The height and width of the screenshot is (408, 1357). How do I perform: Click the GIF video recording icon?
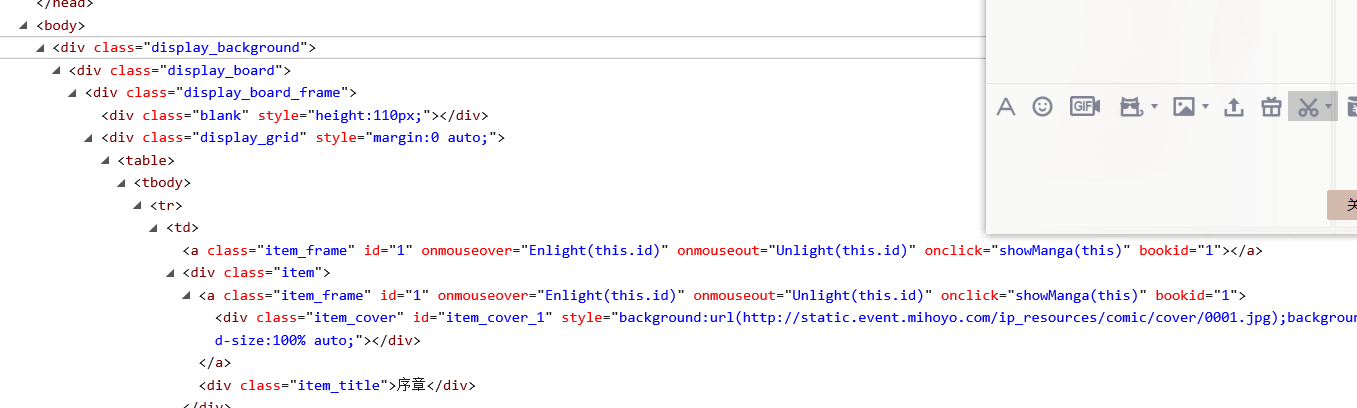tap(1084, 106)
